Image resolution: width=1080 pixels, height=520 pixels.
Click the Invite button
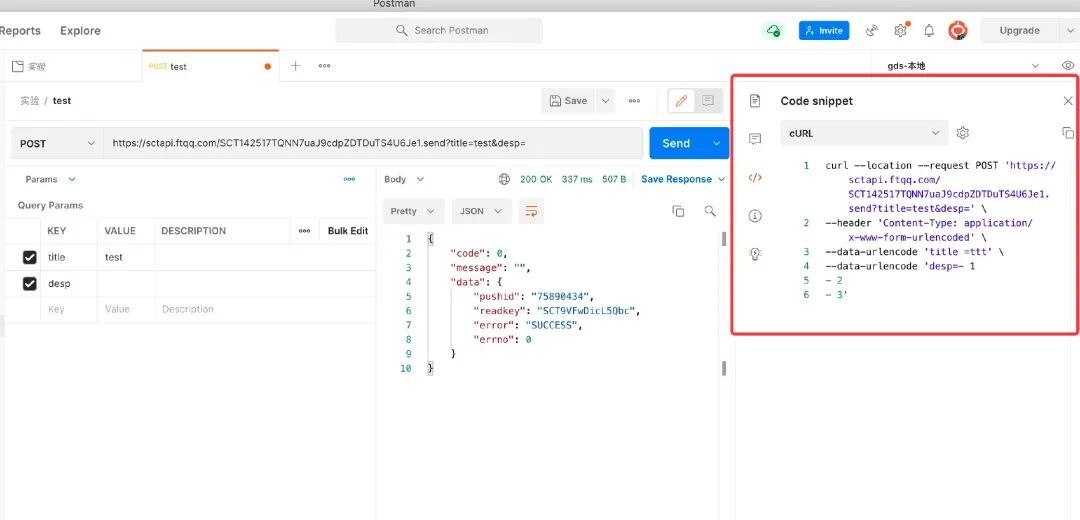[x=823, y=31]
